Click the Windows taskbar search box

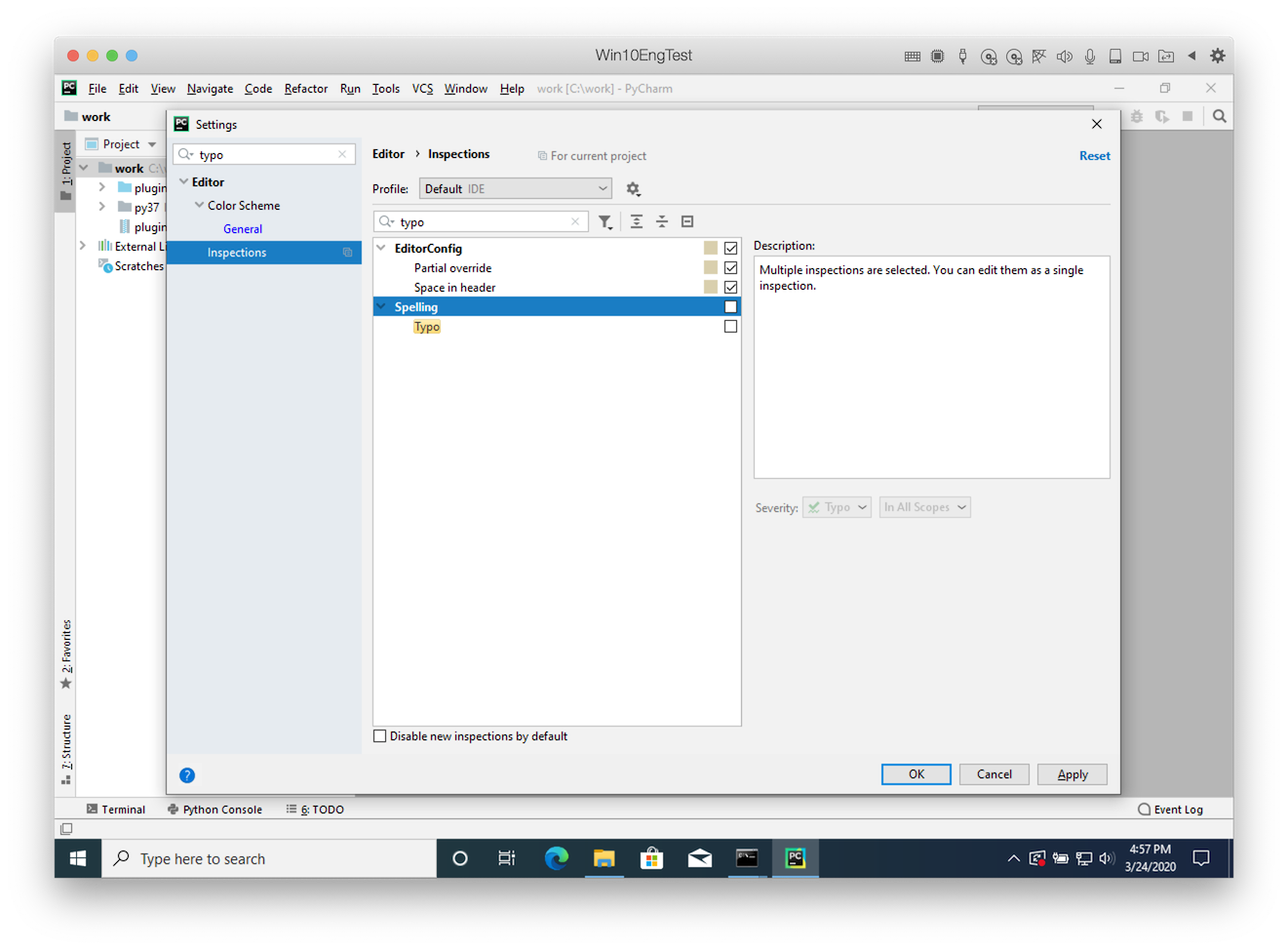(x=269, y=858)
